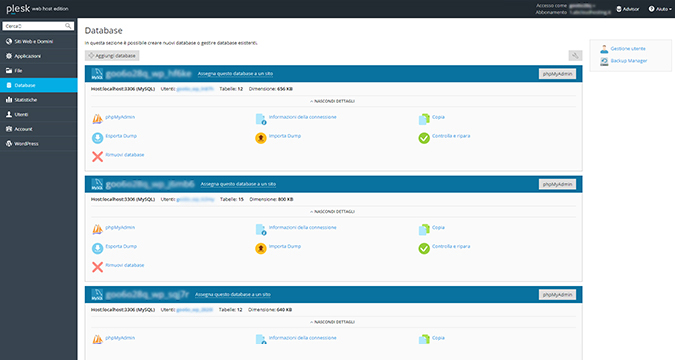Click Gestione utente person icon
Screen dimensions: 675x360
tap(604, 49)
